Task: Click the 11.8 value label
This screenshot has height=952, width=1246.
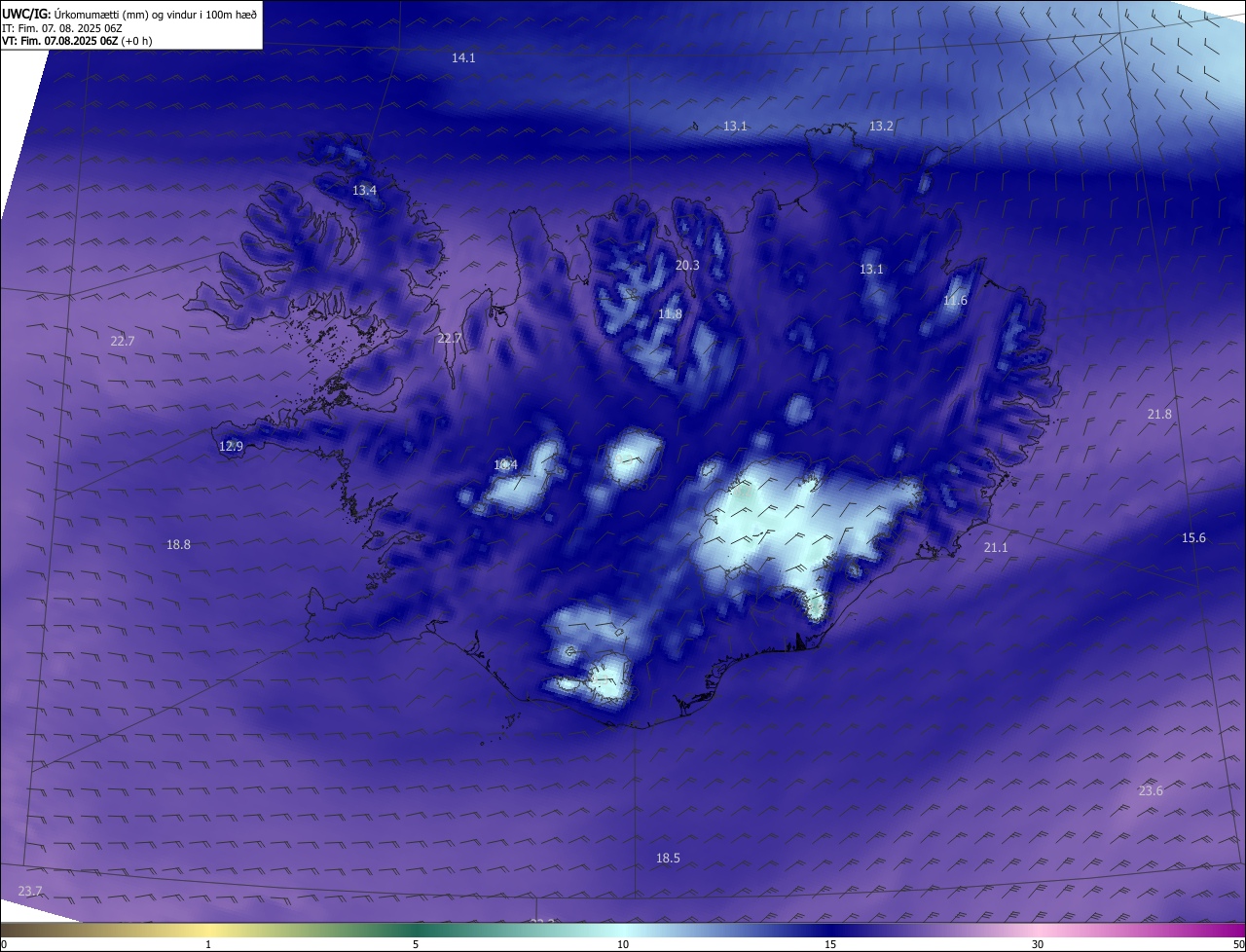Action: pyautogui.click(x=670, y=314)
